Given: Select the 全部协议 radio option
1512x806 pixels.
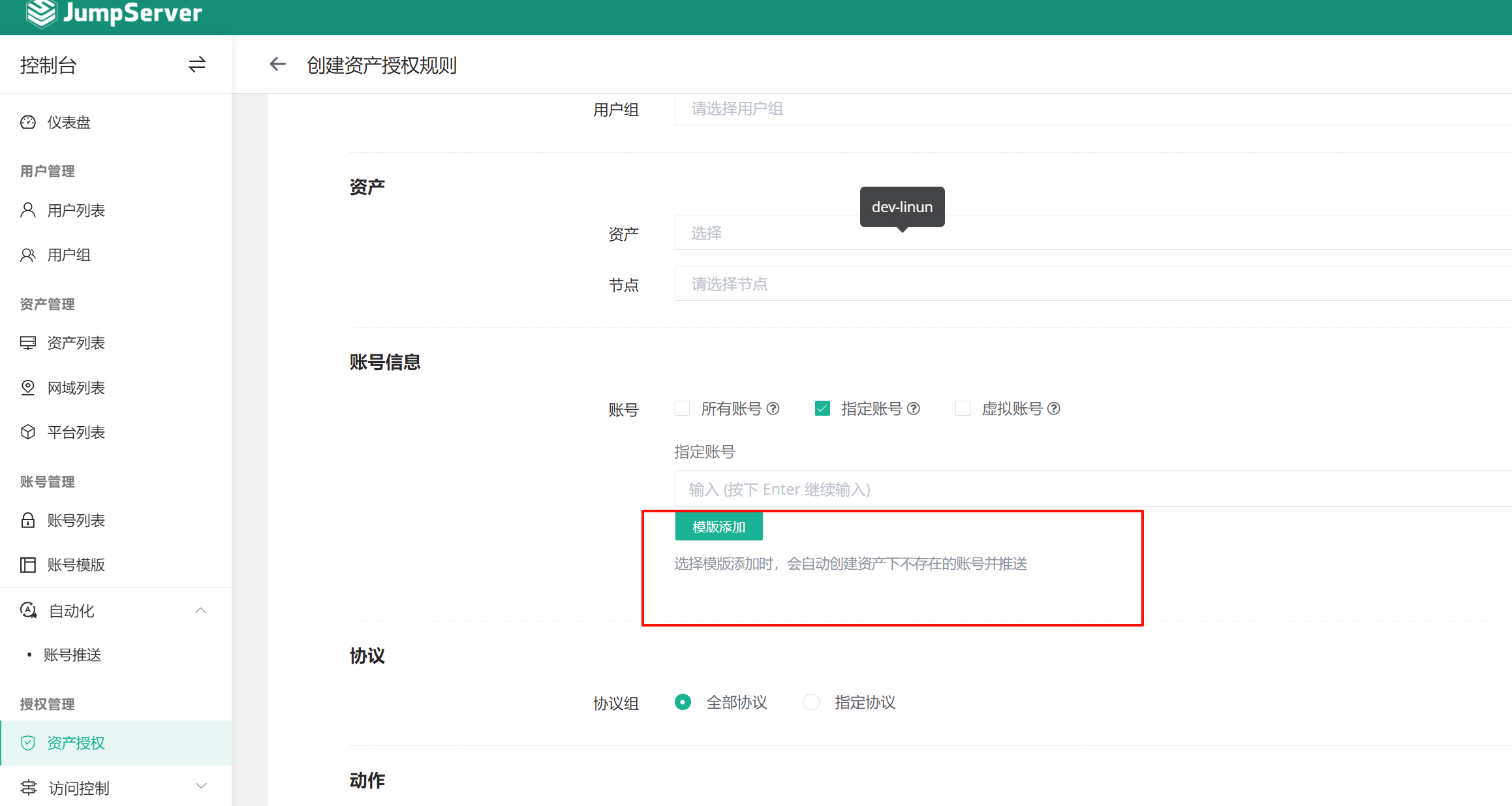Looking at the screenshot, I should pos(683,702).
